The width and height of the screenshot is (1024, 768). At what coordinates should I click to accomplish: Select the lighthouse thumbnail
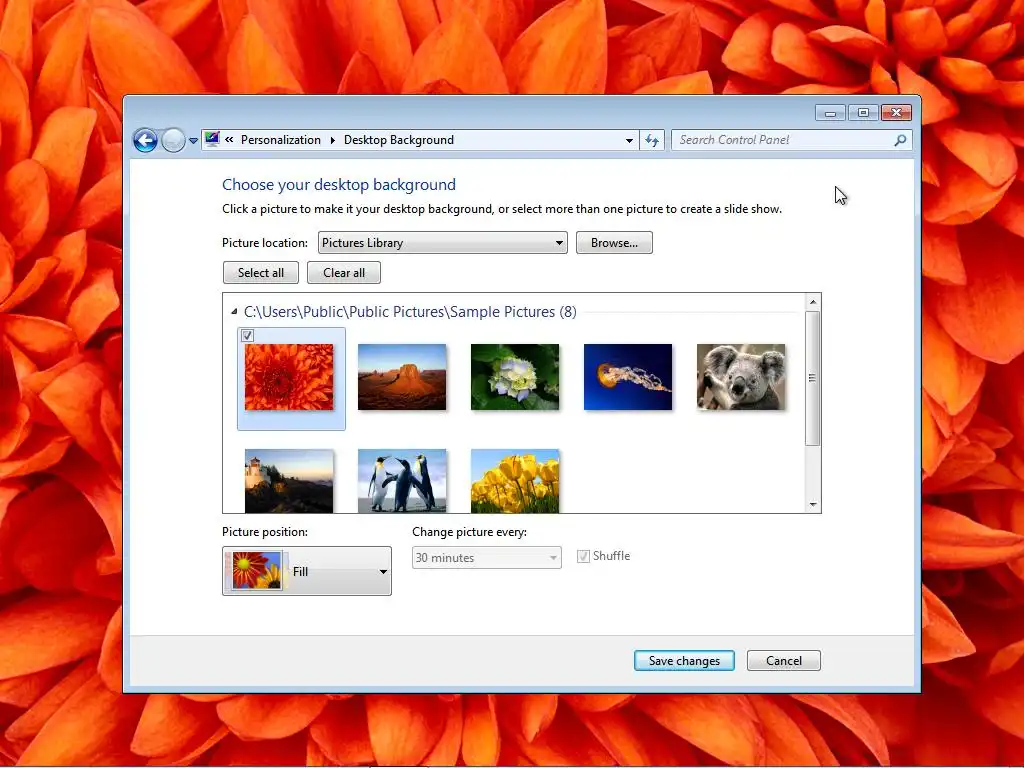click(289, 481)
